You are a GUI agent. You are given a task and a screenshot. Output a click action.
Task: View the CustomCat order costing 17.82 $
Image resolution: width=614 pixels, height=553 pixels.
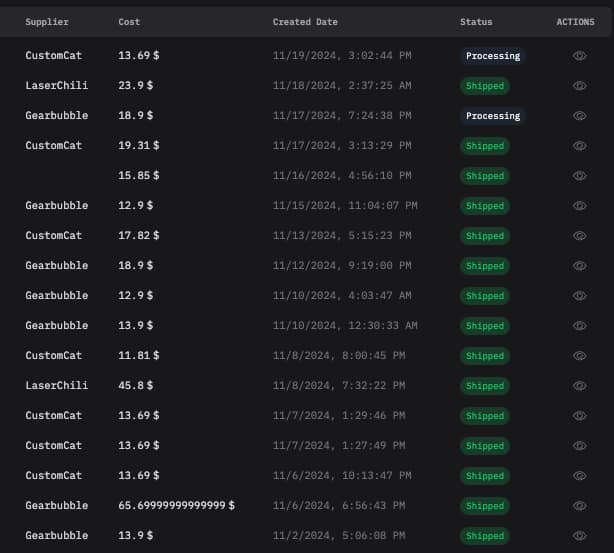tap(579, 236)
